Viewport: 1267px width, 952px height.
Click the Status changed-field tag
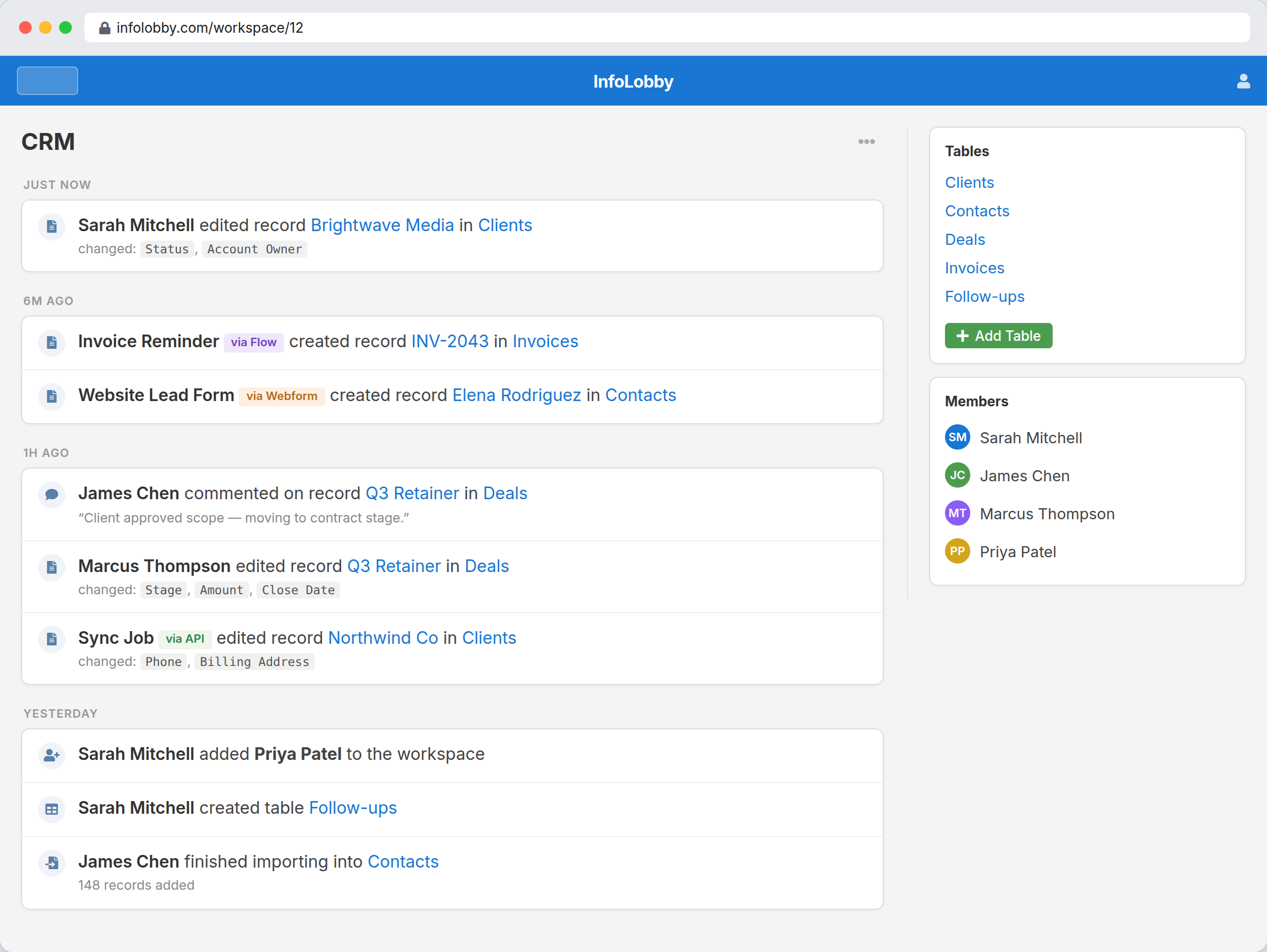click(167, 250)
